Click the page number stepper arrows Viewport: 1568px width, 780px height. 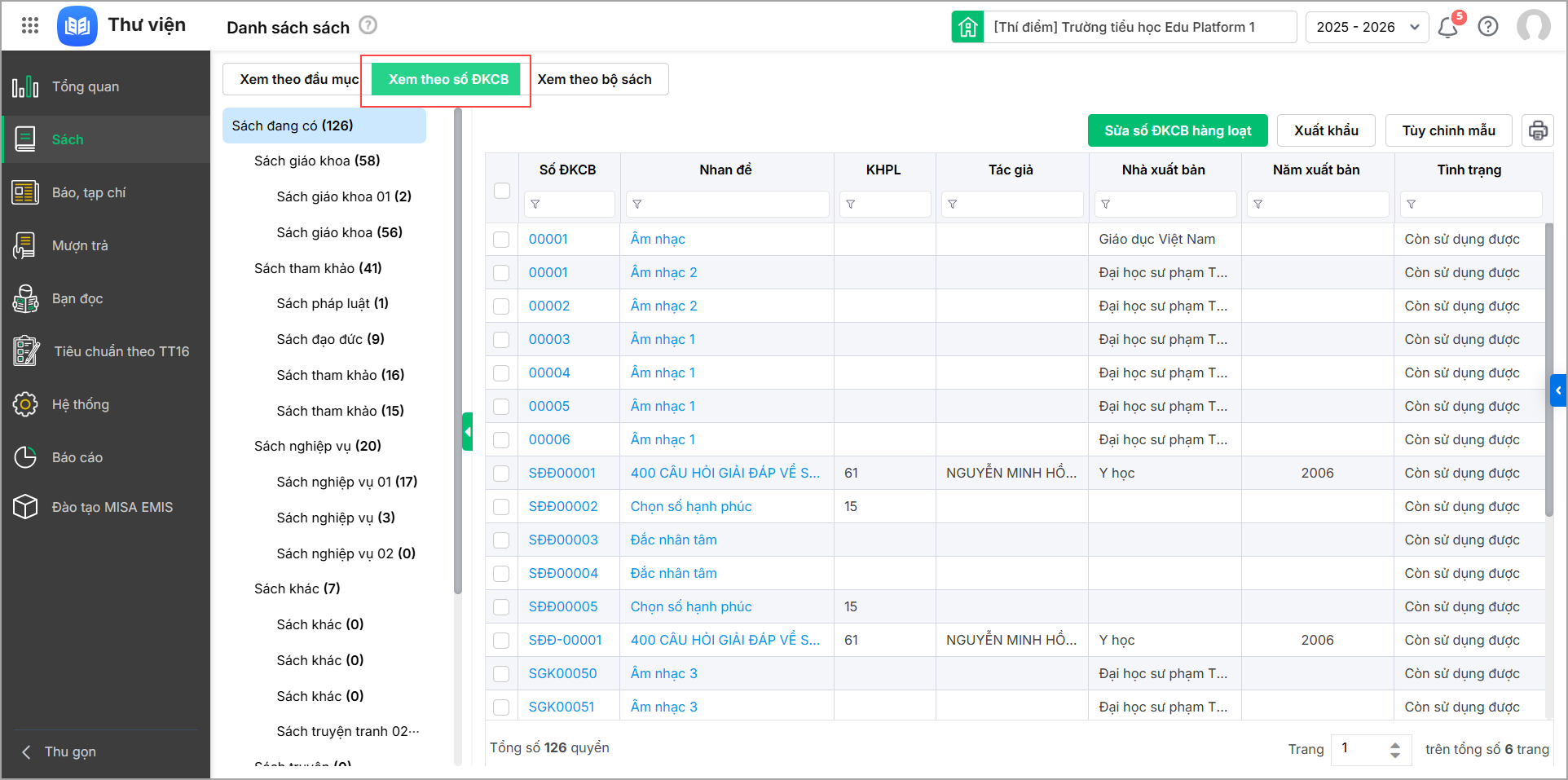pyautogui.click(x=1395, y=749)
